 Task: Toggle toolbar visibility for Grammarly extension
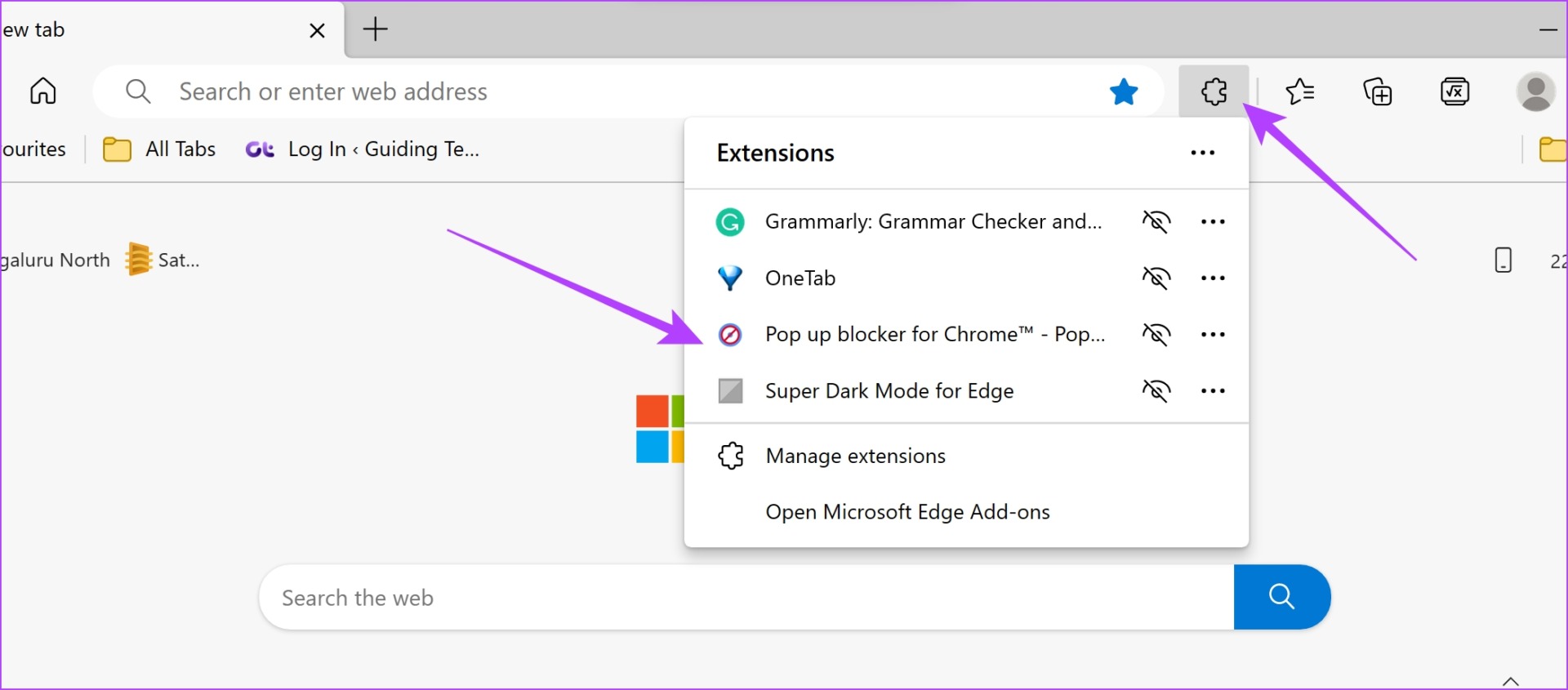1156,221
